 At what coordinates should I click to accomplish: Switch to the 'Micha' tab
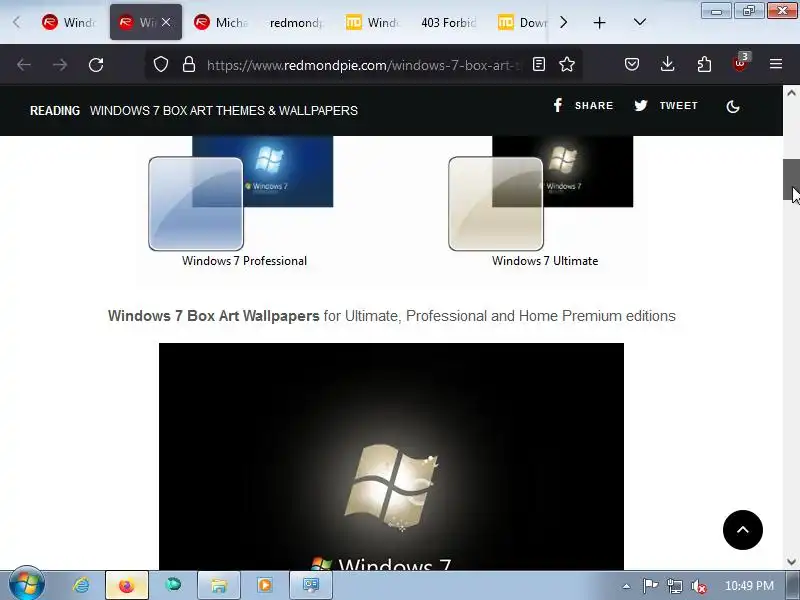tap(220, 22)
